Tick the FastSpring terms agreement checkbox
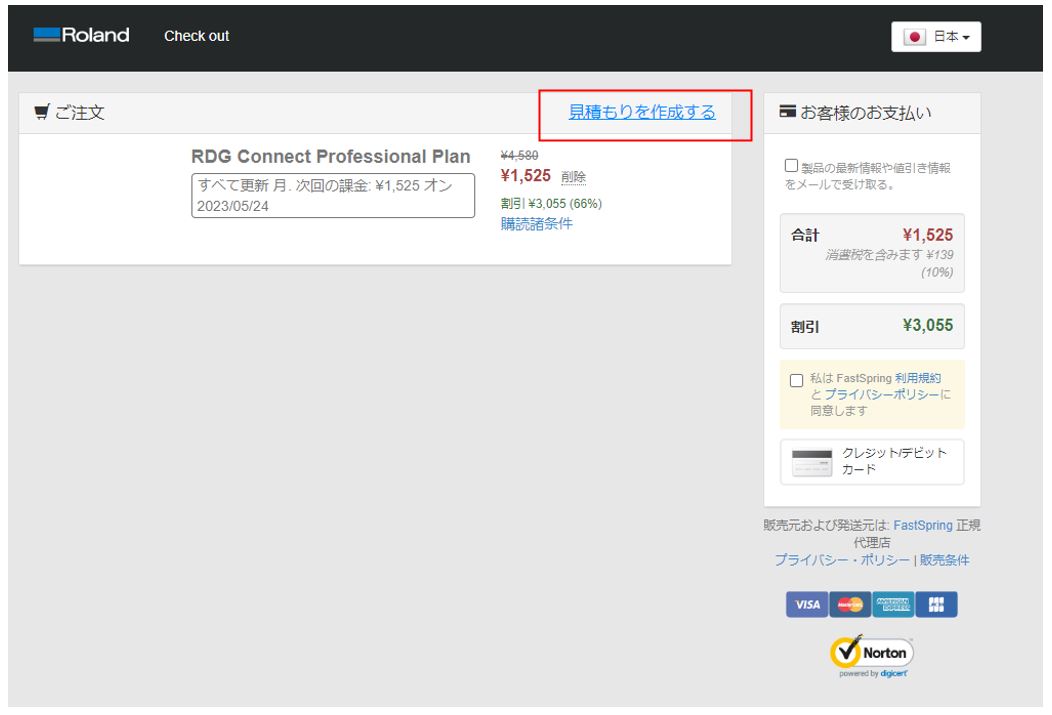The width and height of the screenshot is (1052, 715). tap(796, 380)
